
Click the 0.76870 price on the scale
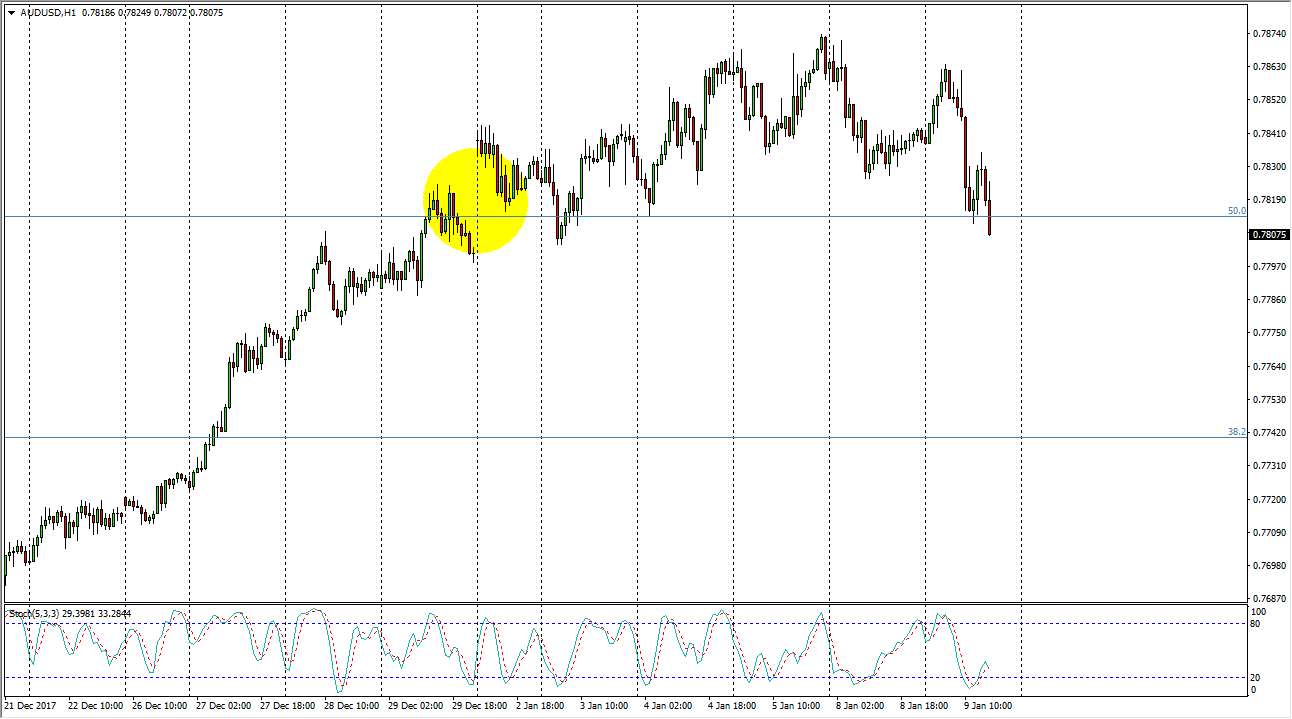point(1268,599)
